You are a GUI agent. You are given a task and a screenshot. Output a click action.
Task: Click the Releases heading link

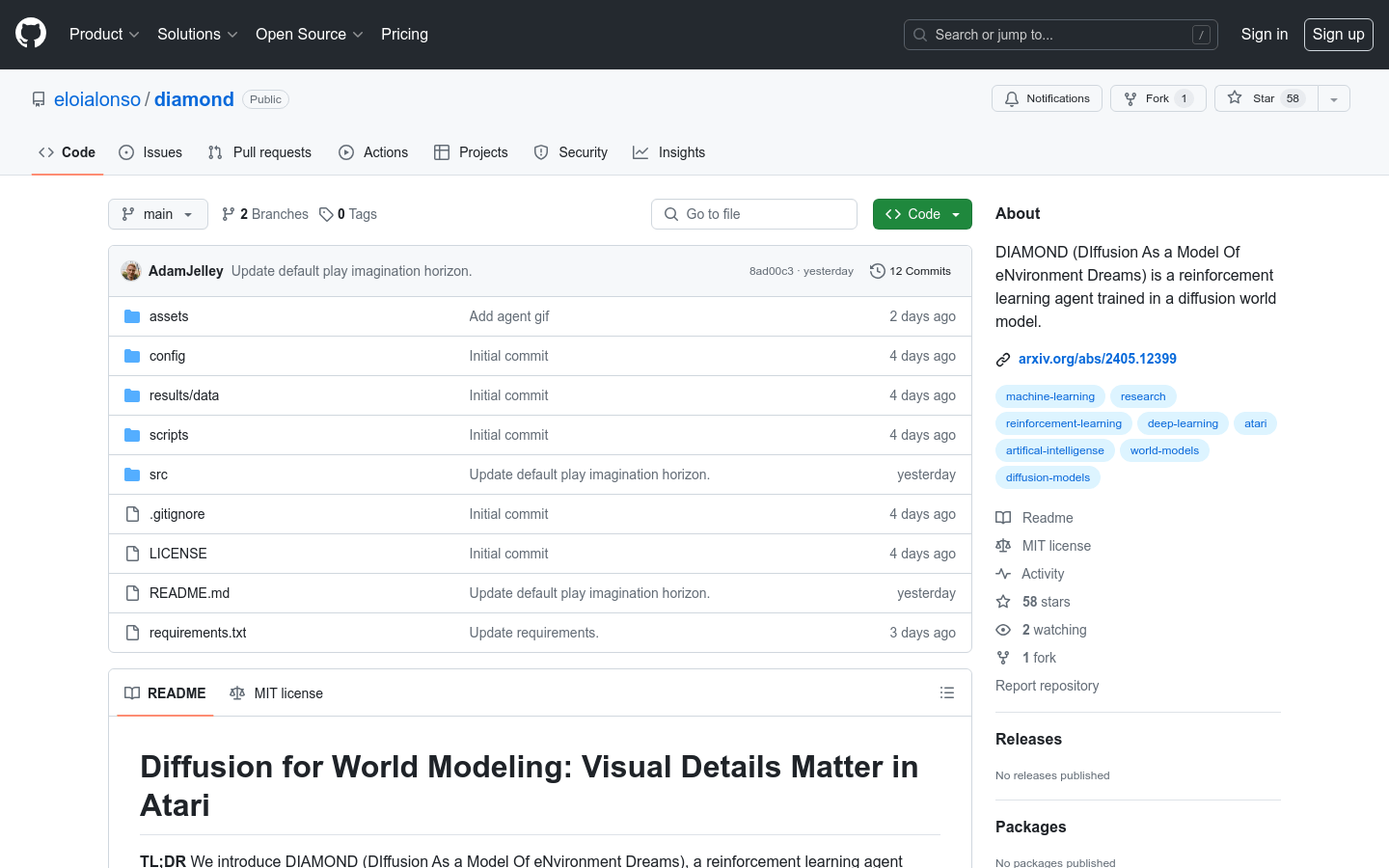[1028, 739]
